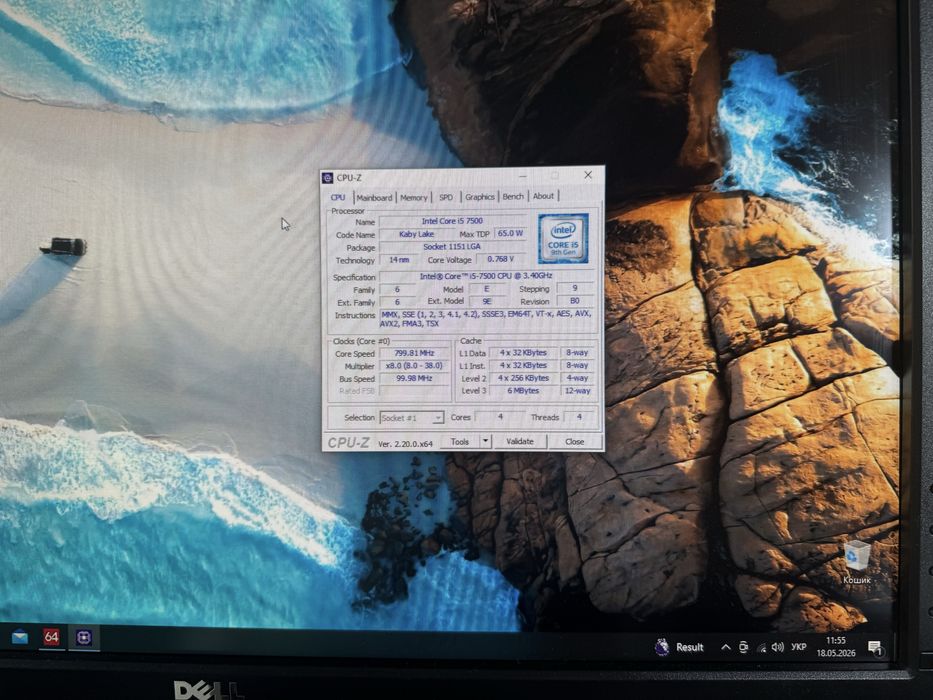Click the Revision value B0
The width and height of the screenshot is (933, 700).
click(575, 301)
